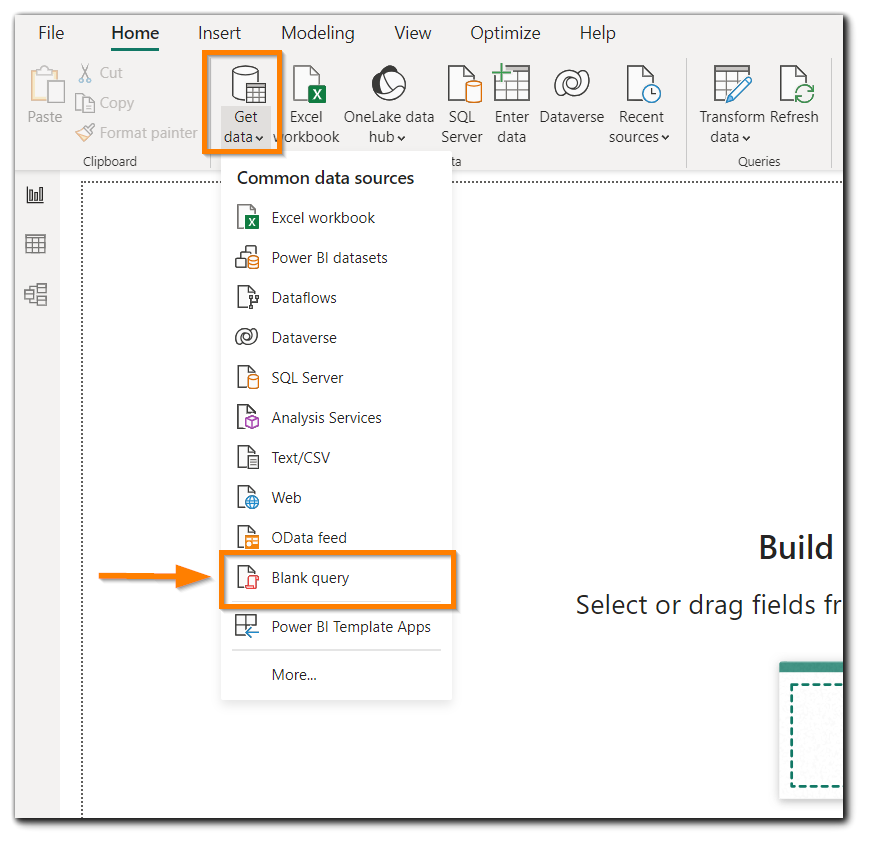Switch to Table view in sidebar
This screenshot has height=845, width=870.
36,244
